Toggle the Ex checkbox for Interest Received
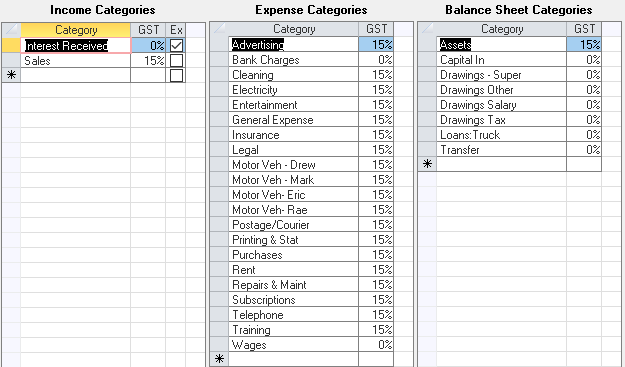Image resolution: width=625 pixels, height=367 pixels. click(176, 45)
